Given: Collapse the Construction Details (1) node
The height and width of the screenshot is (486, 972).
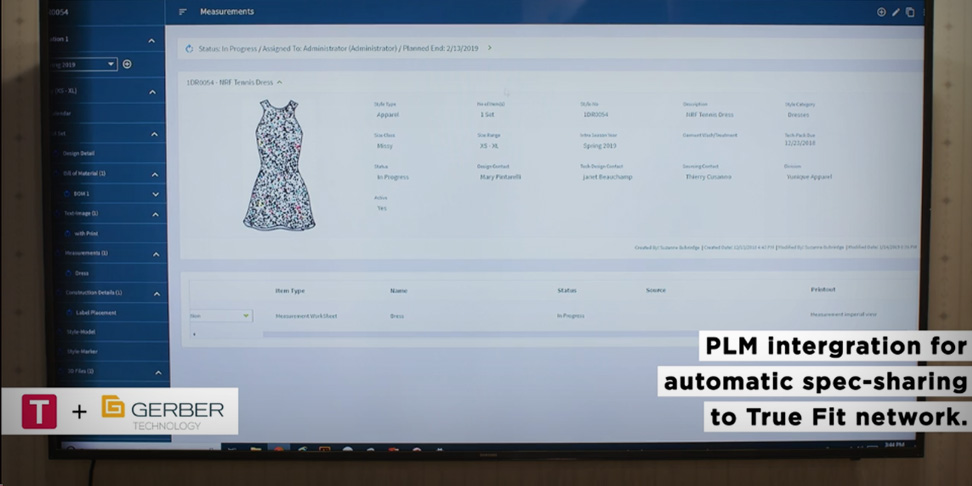Looking at the screenshot, I should point(157,294).
